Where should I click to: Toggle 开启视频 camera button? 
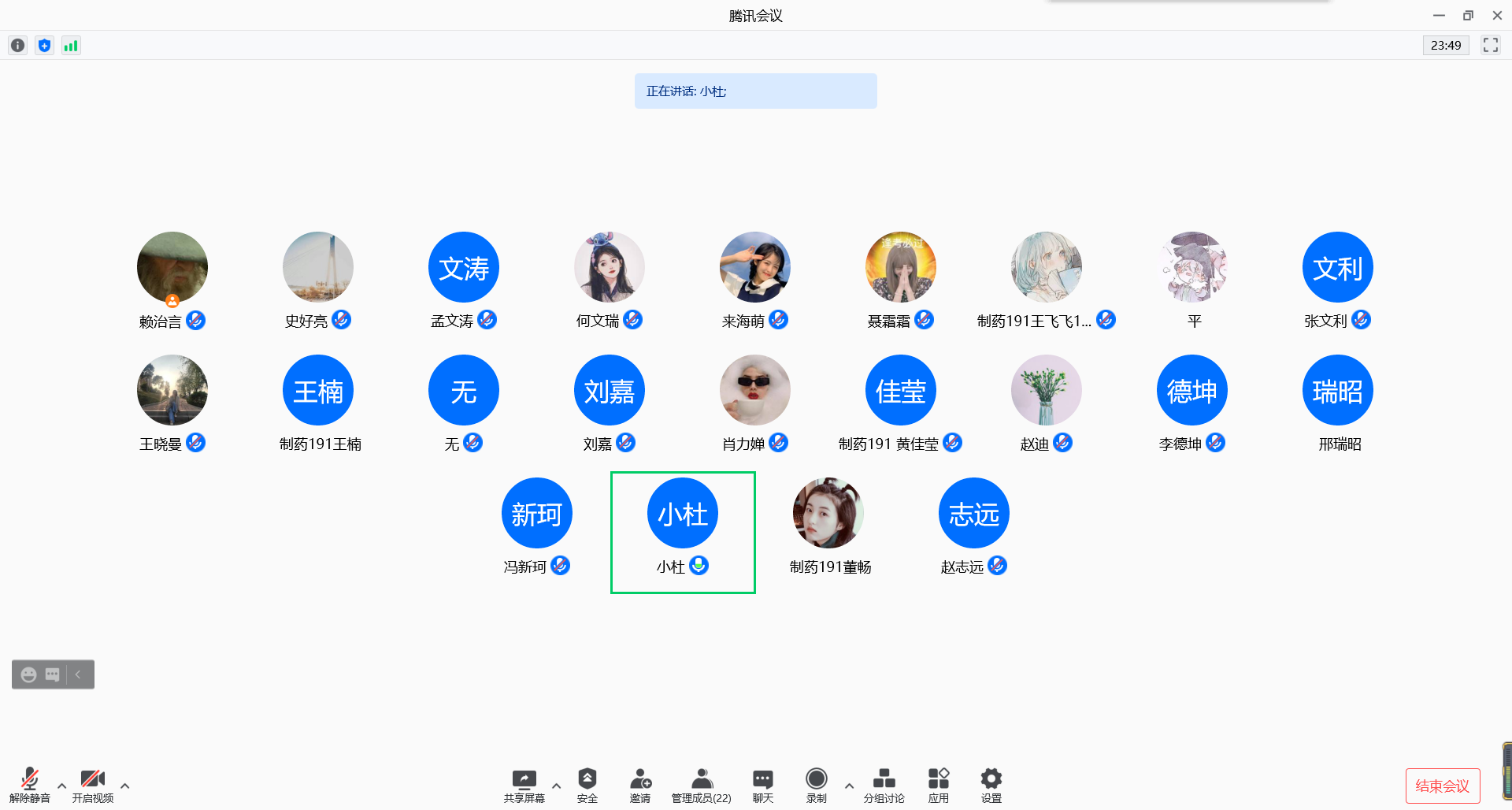tap(93, 785)
